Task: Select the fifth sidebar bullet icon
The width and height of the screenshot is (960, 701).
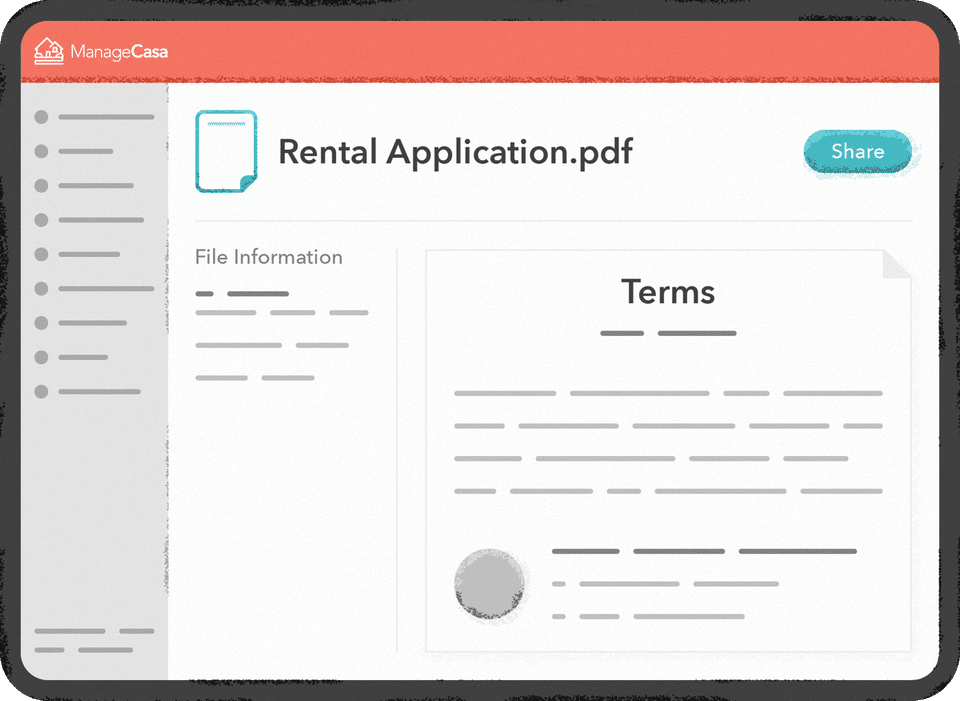Action: tap(41, 254)
